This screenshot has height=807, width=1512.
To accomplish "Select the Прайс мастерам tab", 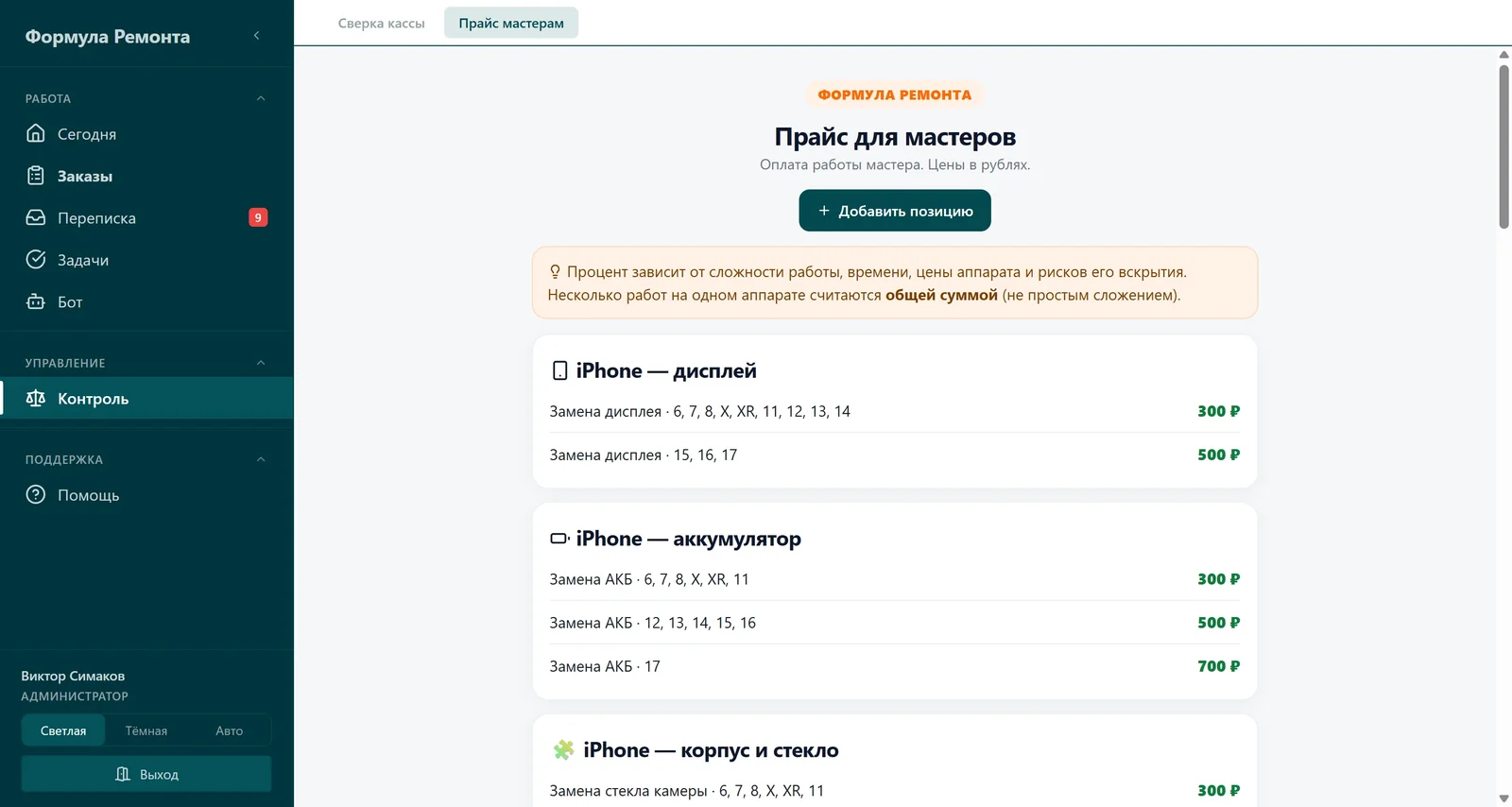I will [x=511, y=23].
